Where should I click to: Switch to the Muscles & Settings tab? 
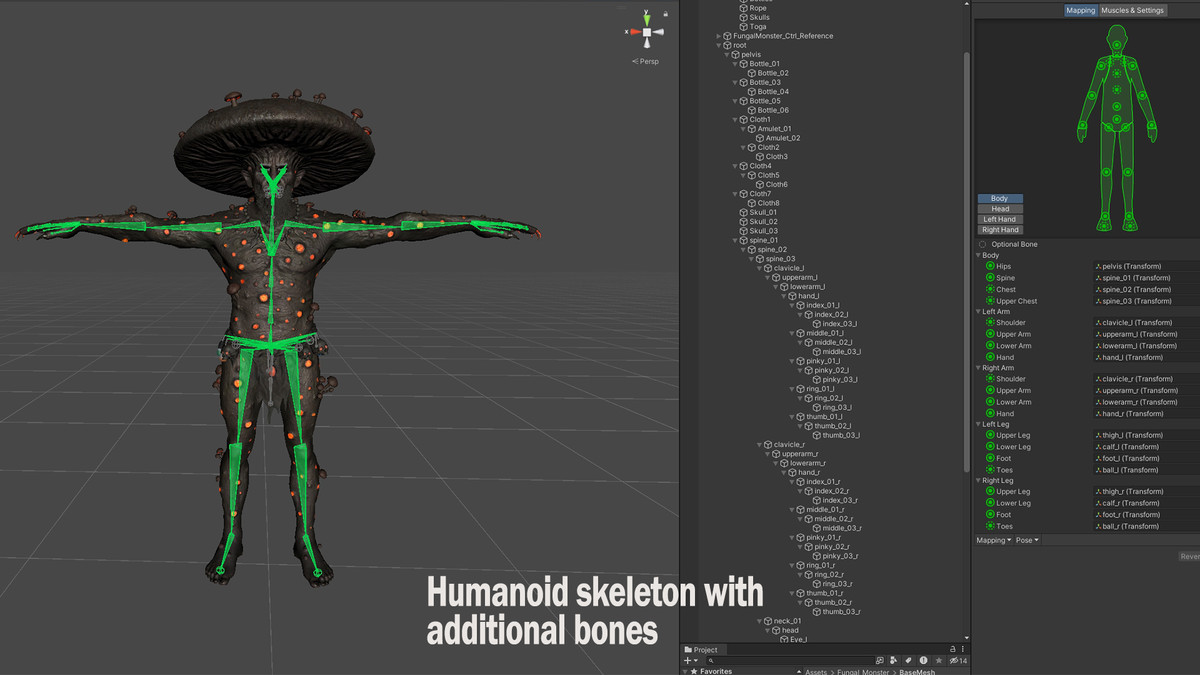(x=1132, y=10)
